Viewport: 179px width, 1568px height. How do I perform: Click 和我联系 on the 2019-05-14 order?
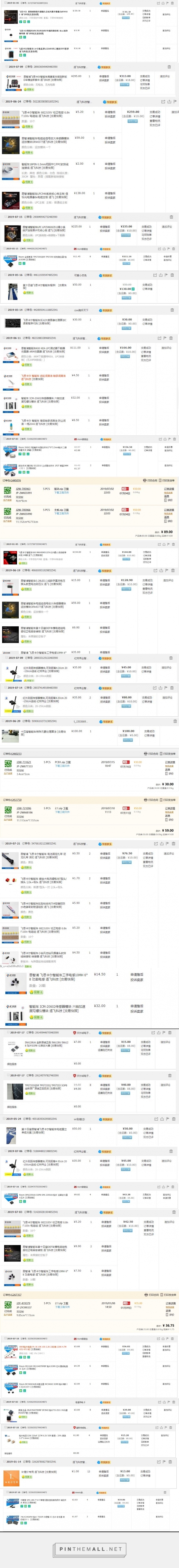point(106,310)
